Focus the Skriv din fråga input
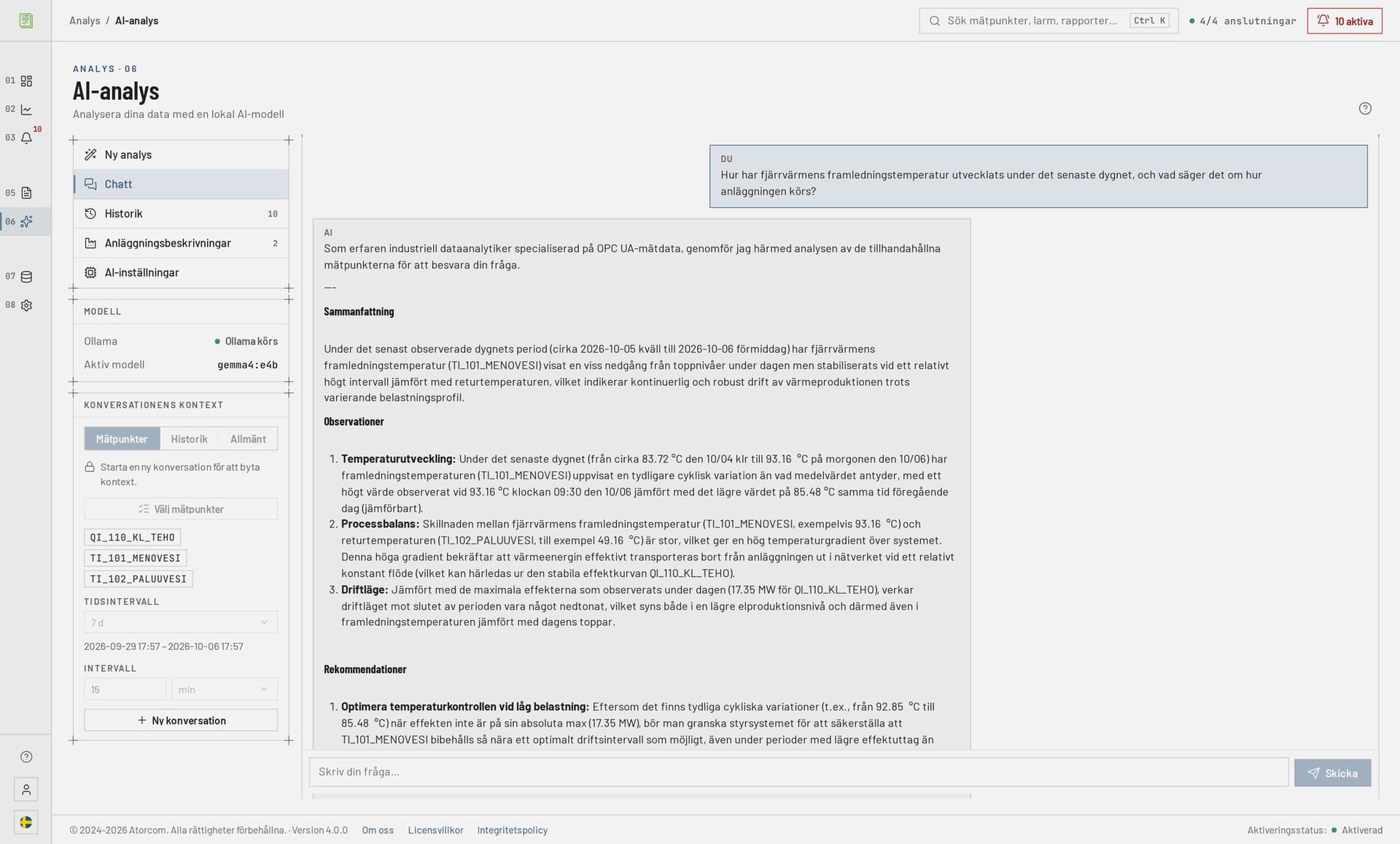Image resolution: width=1400 pixels, height=844 pixels. click(798, 772)
